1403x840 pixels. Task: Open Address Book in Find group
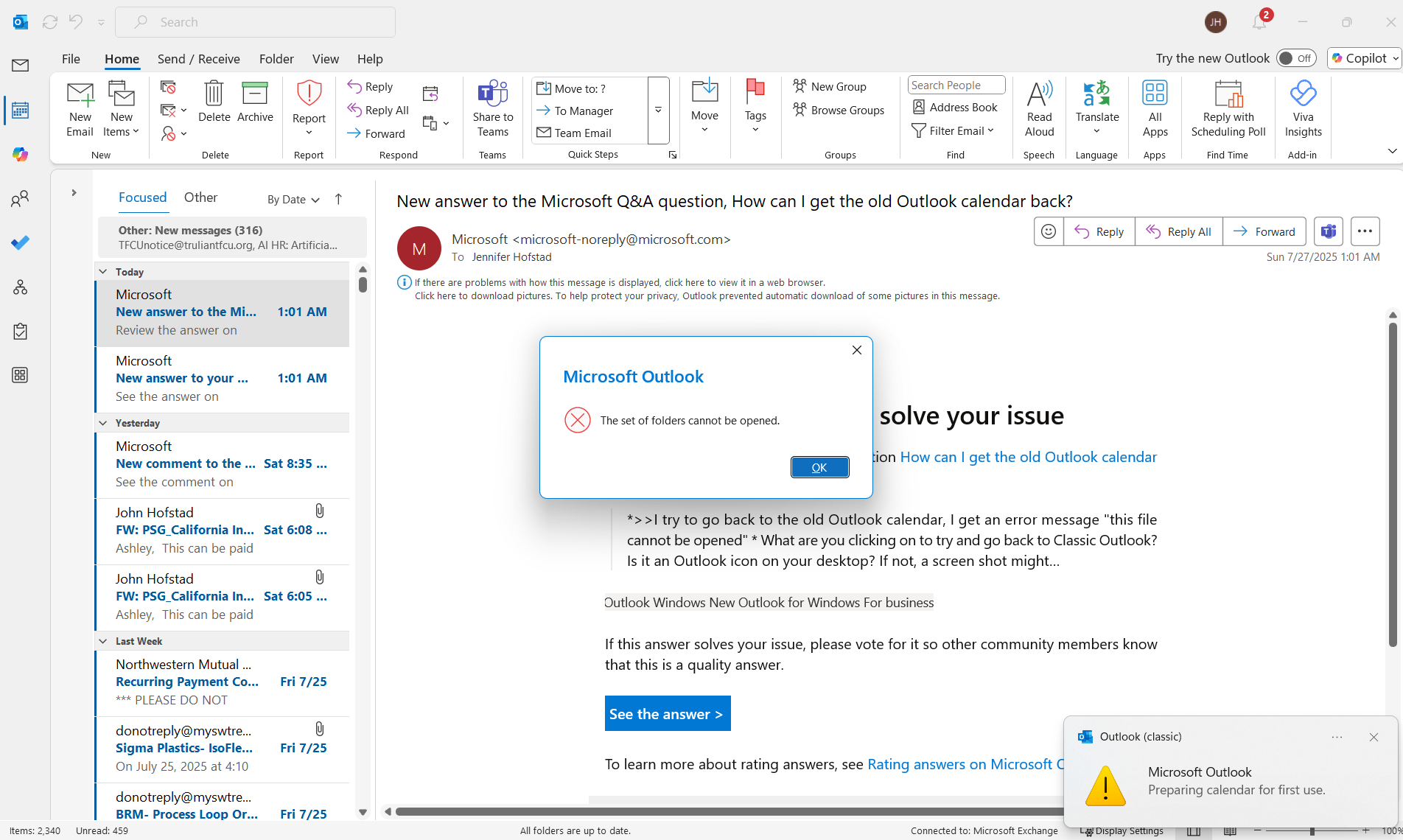(955, 108)
